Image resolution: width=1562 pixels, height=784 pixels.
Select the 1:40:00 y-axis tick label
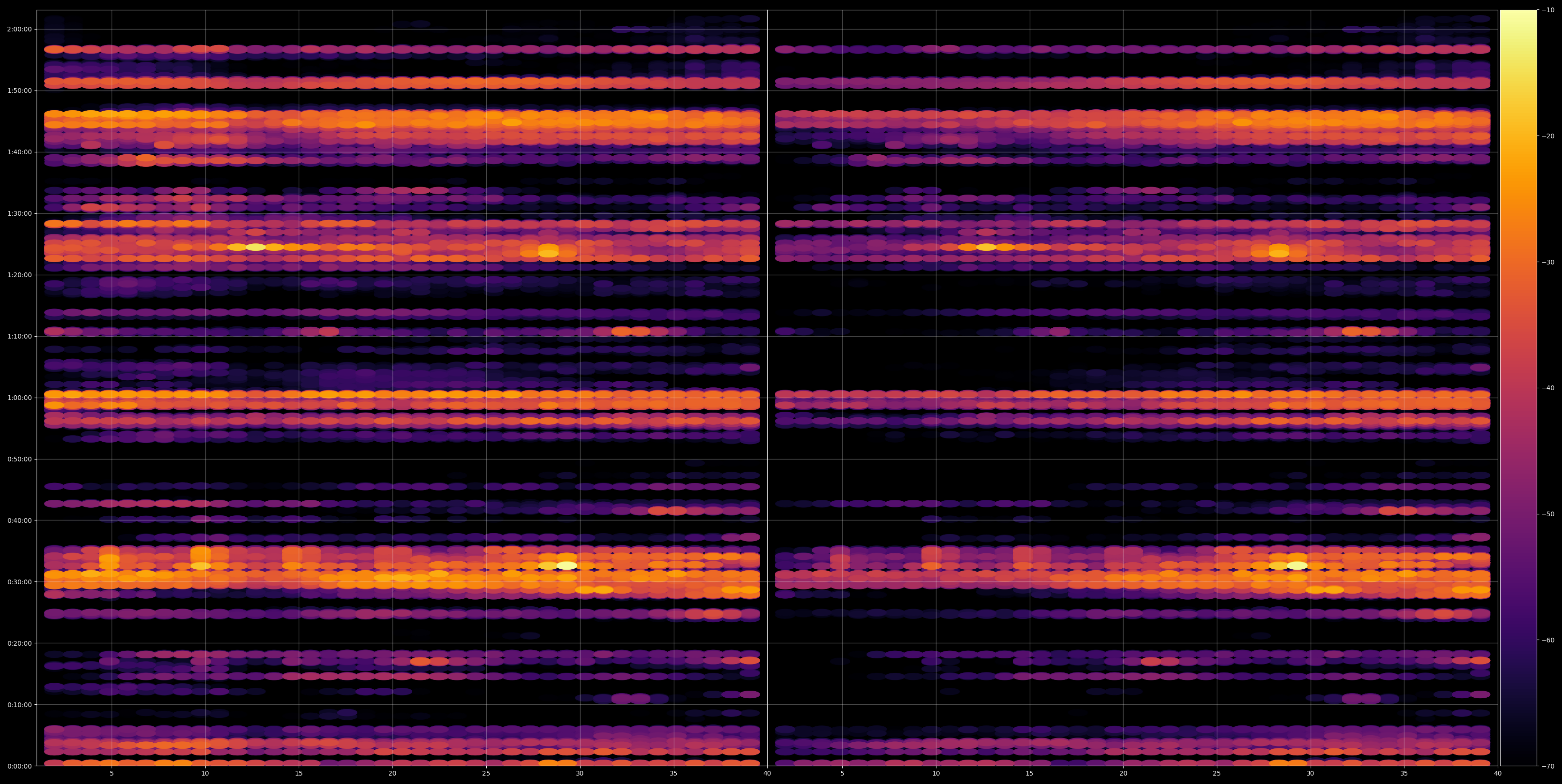pos(20,152)
